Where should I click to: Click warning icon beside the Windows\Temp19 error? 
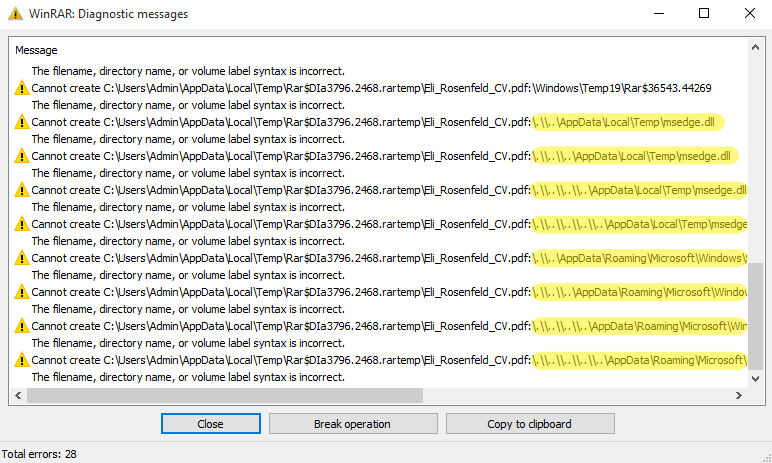coord(21,88)
